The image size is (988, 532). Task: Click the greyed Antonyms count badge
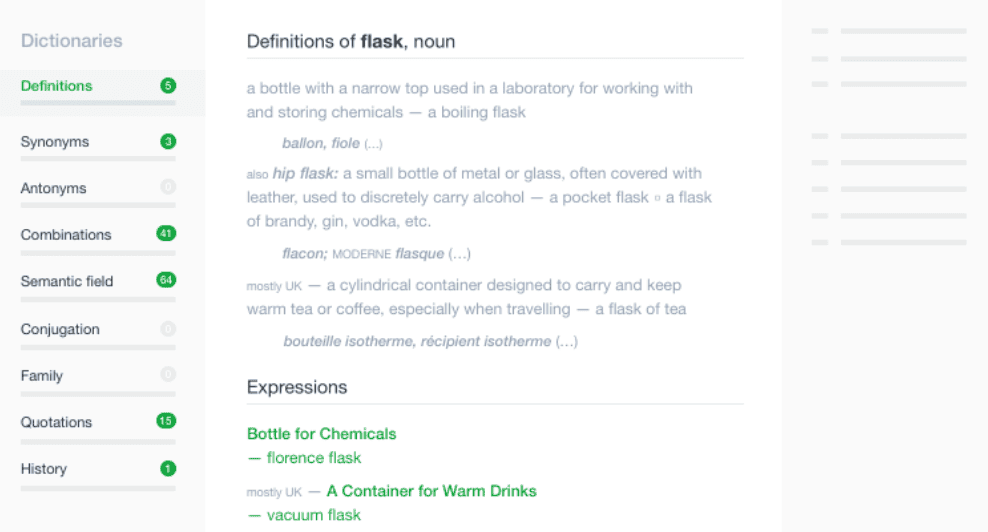pos(168,187)
